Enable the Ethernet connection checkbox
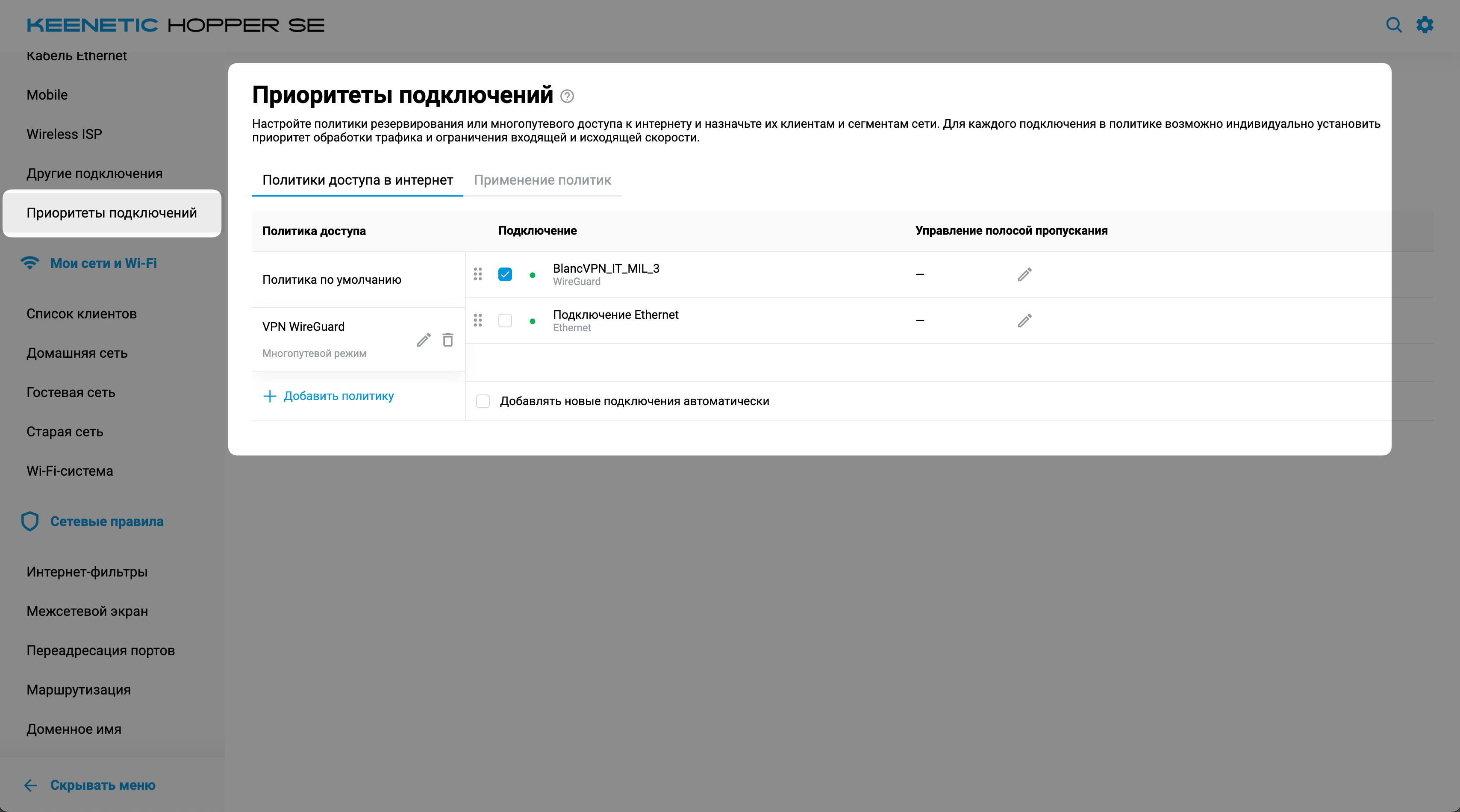The height and width of the screenshot is (812, 1460). [x=505, y=321]
